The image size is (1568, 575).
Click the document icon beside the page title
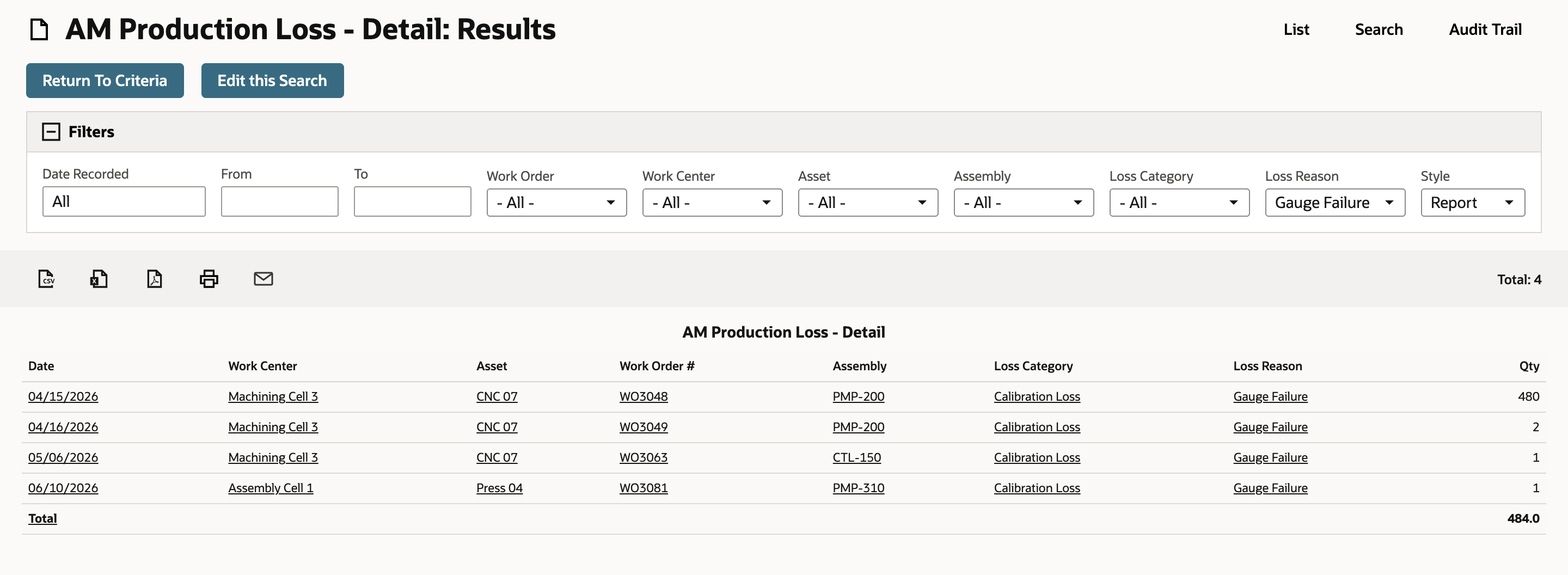coord(40,29)
